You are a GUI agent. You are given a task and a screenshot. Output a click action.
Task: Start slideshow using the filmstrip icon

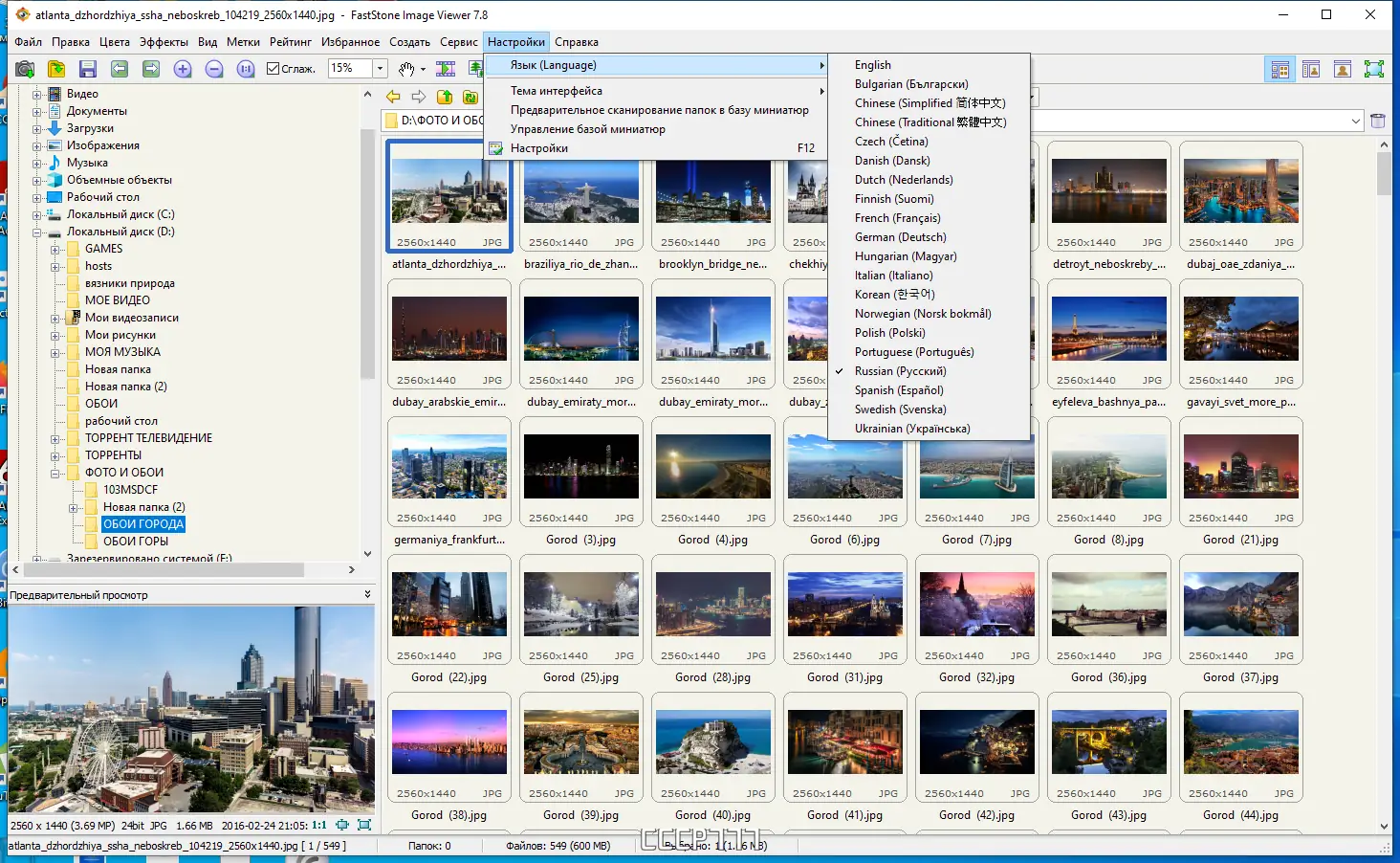pyautogui.click(x=446, y=69)
